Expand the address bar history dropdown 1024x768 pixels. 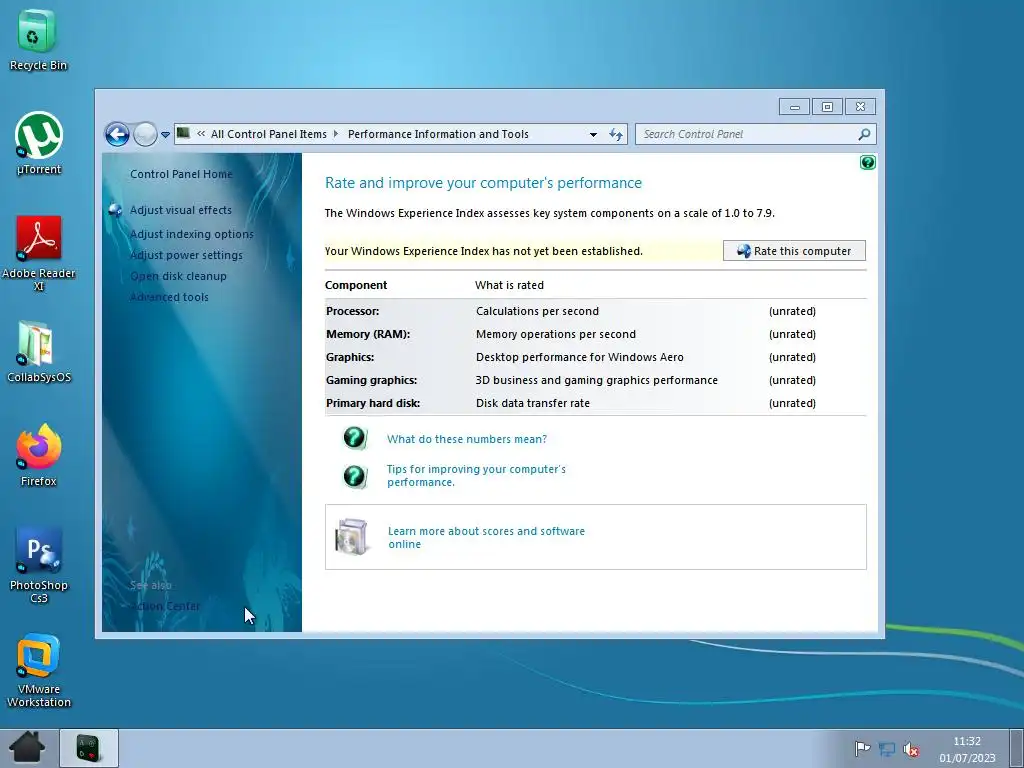(x=593, y=135)
